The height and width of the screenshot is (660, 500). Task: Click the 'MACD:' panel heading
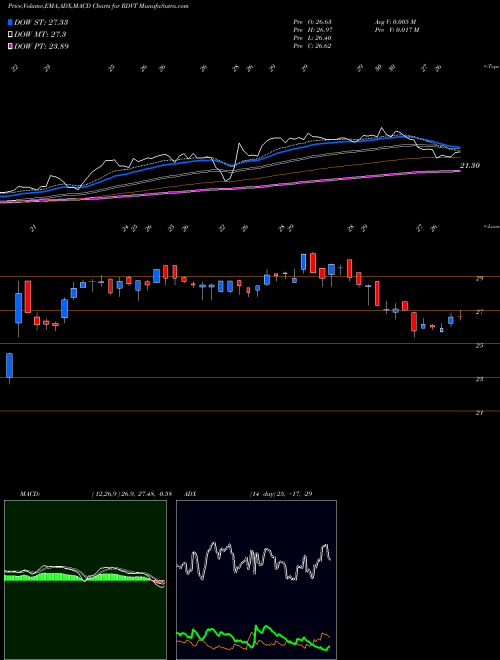tap(29, 494)
